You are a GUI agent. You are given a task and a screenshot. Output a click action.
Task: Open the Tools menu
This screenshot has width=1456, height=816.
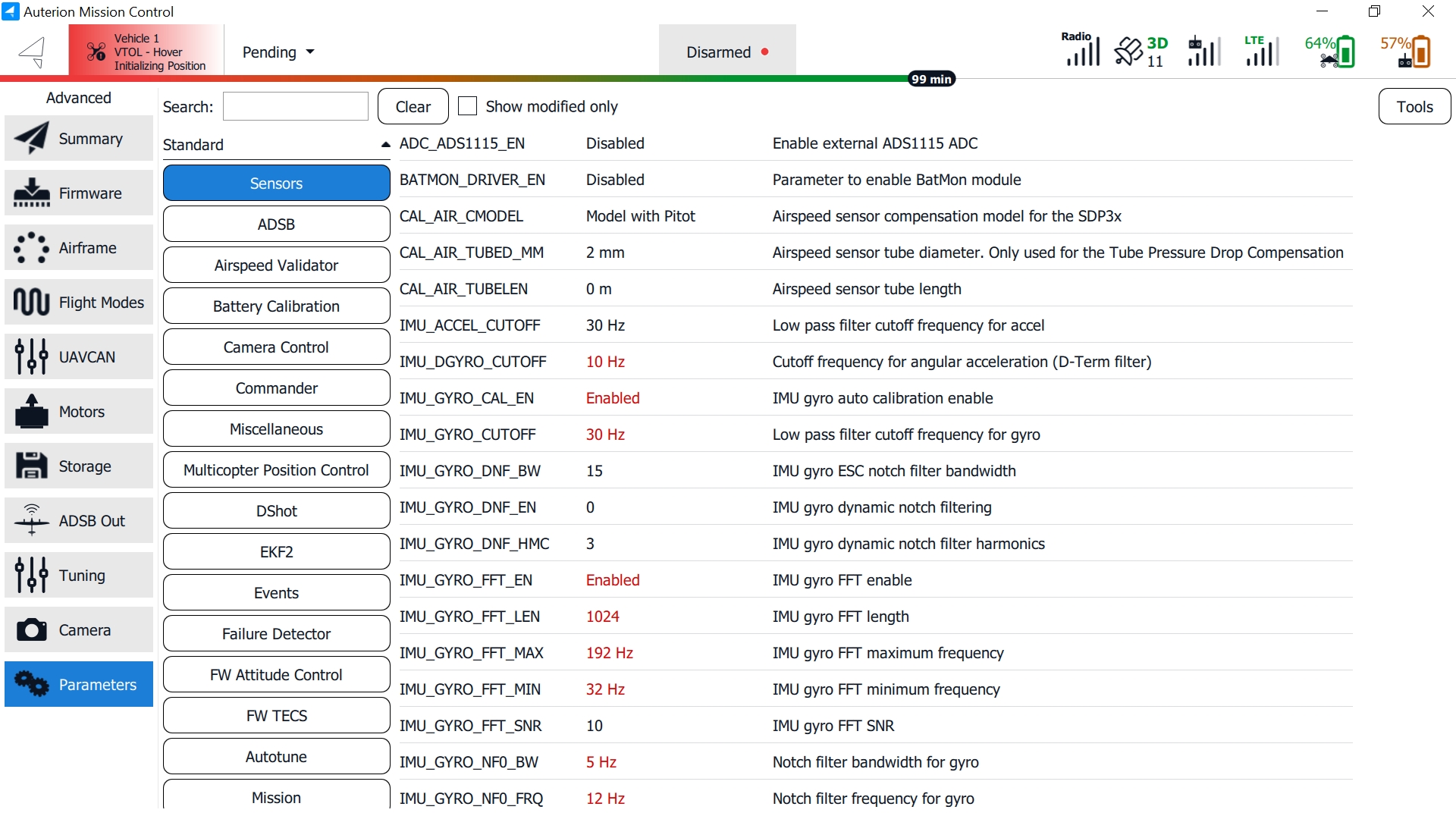tap(1414, 106)
